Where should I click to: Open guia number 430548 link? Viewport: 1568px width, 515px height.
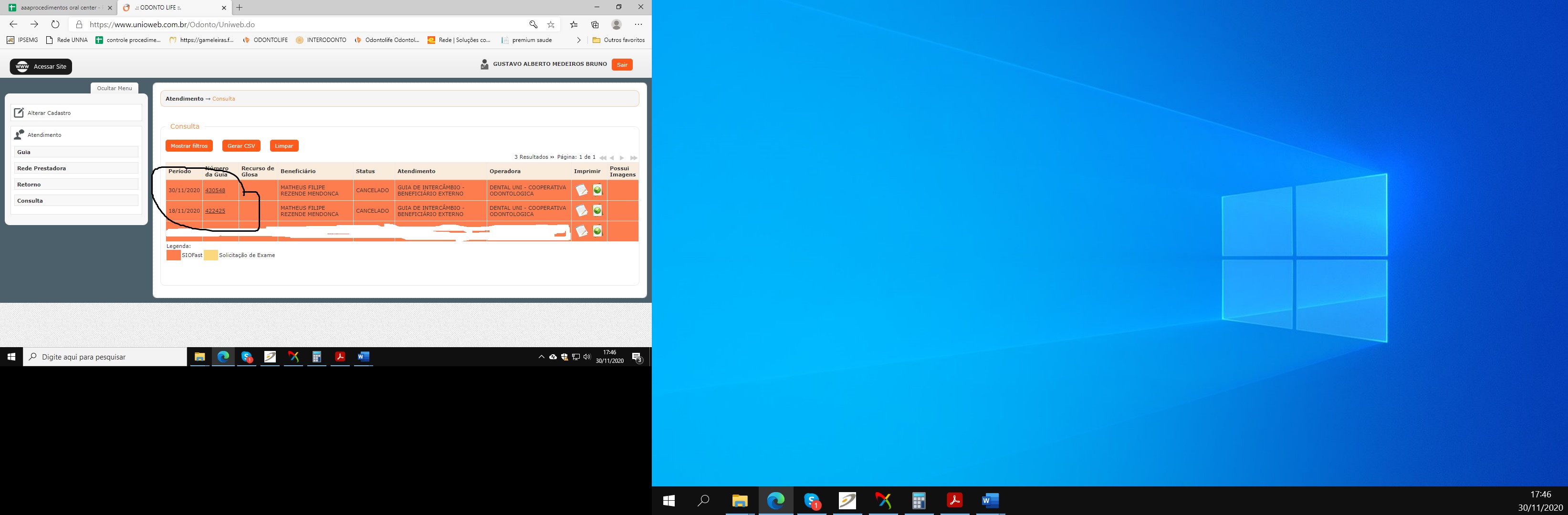point(215,190)
